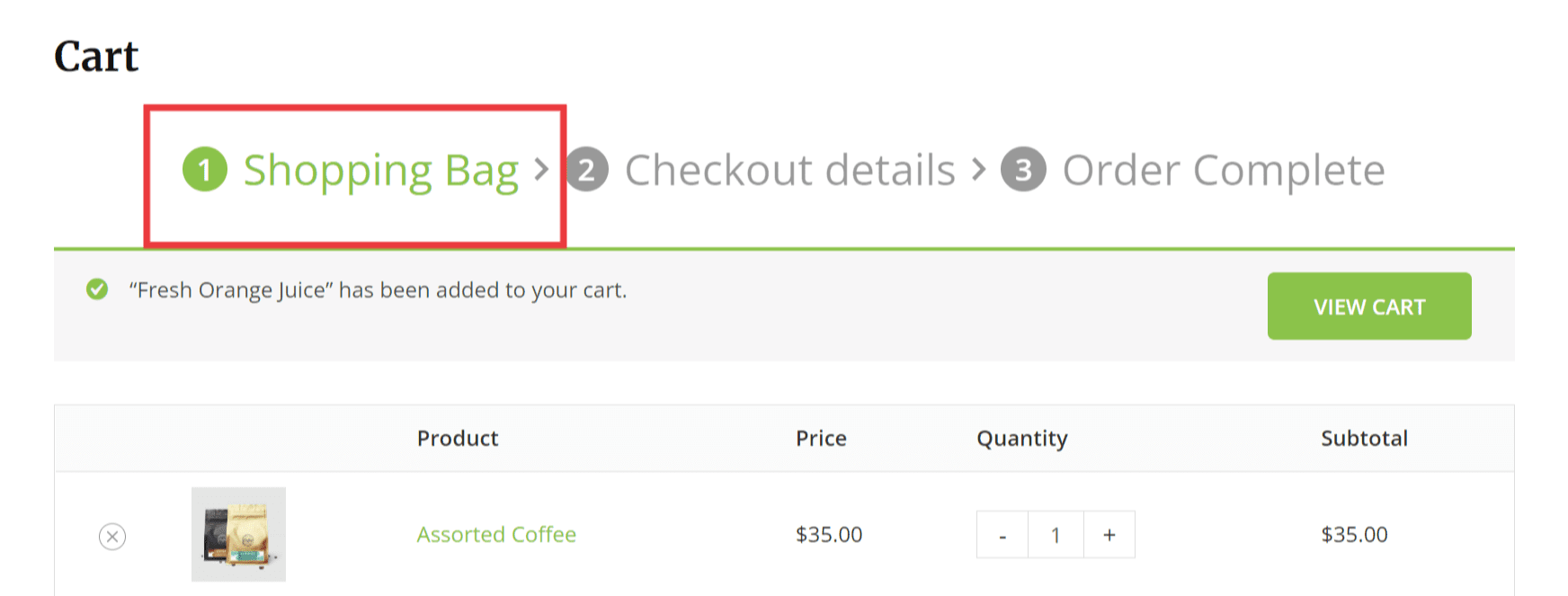Open the Assorted Coffee product link
Image resolution: width=1568 pixels, height=596 pixels.
(x=496, y=534)
